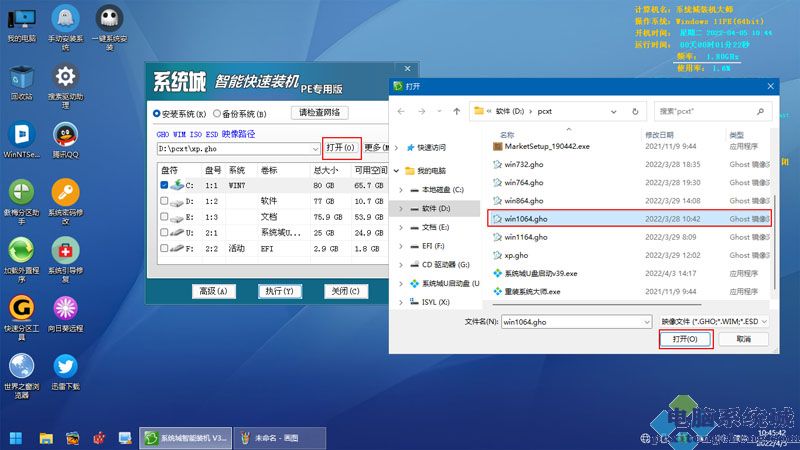Open 搜索驱动助理 gear icon
800x450 pixels.
pyautogui.click(x=65, y=86)
